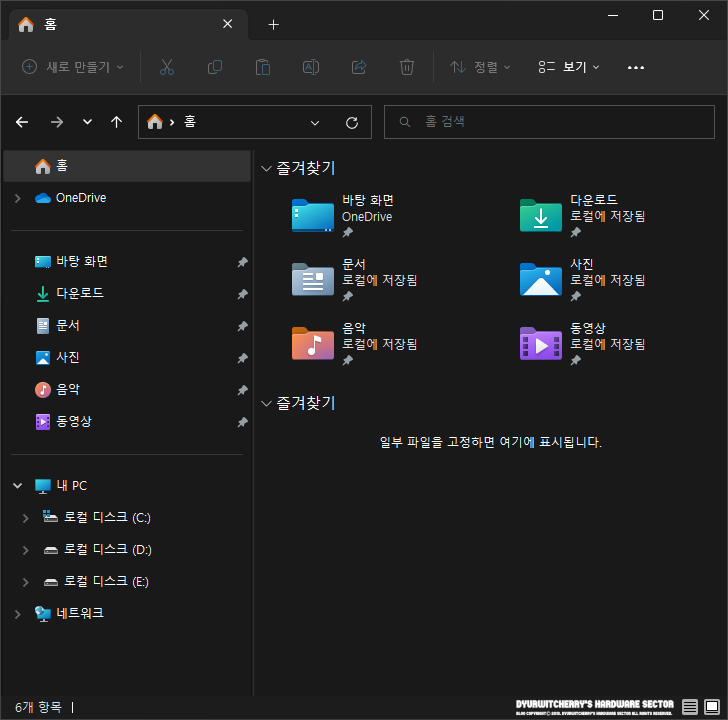Open recent locations chevron
The image size is (728, 720).
87,122
